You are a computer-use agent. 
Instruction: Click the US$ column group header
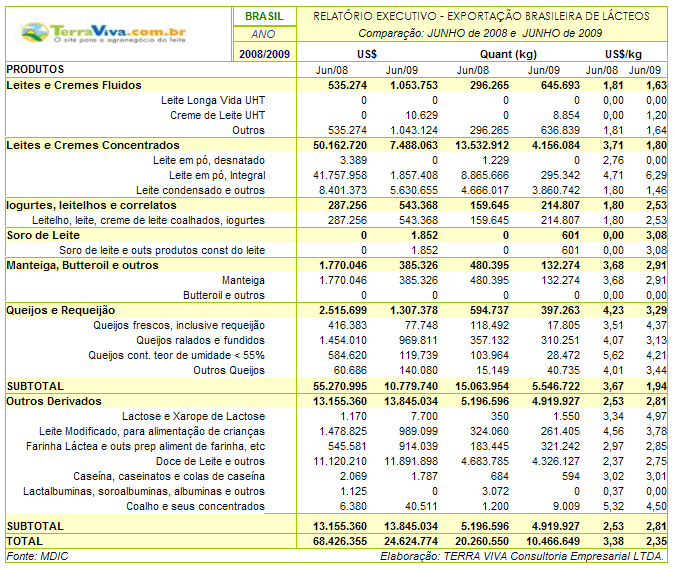click(x=366, y=53)
